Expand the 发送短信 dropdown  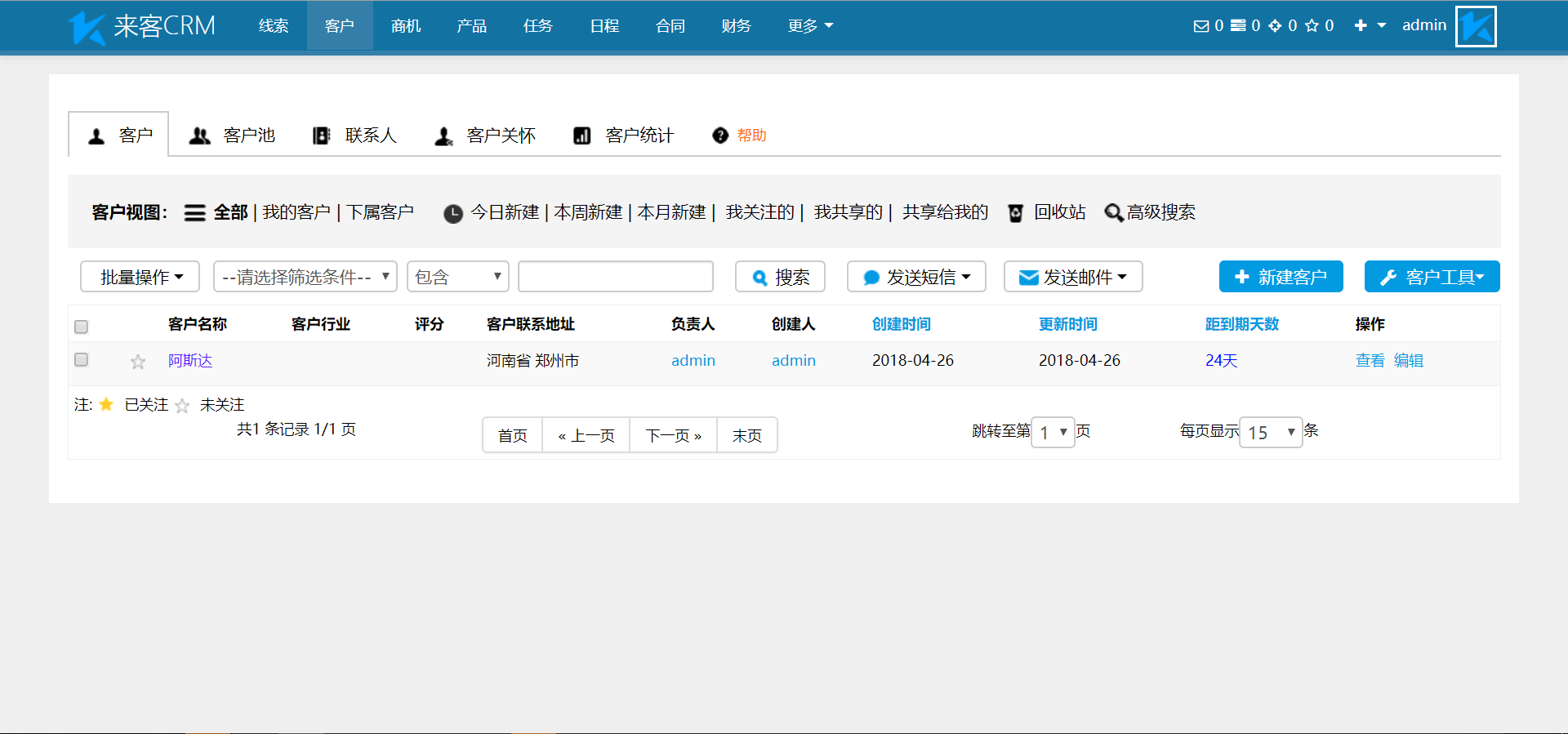[x=916, y=277]
